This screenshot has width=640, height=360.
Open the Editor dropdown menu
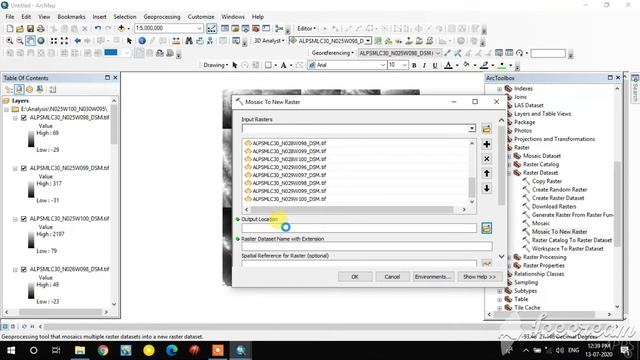tap(307, 29)
